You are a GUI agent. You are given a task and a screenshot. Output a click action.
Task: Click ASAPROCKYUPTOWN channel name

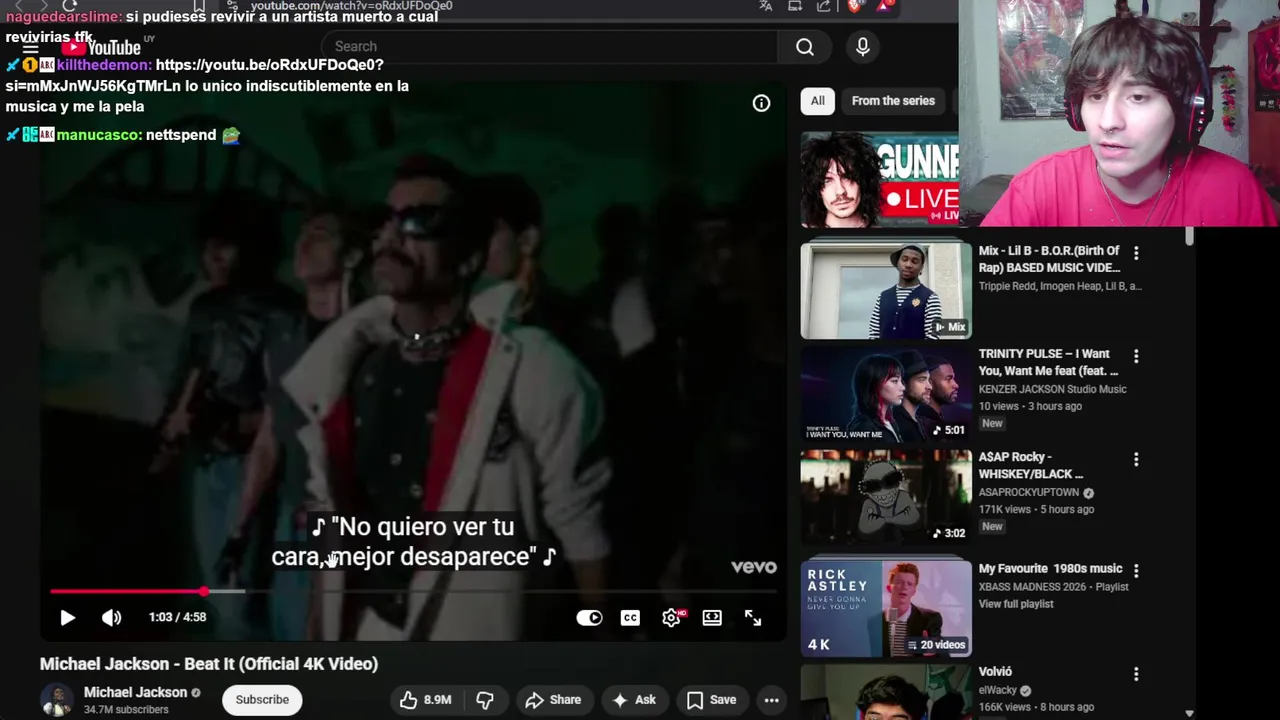tap(1029, 492)
